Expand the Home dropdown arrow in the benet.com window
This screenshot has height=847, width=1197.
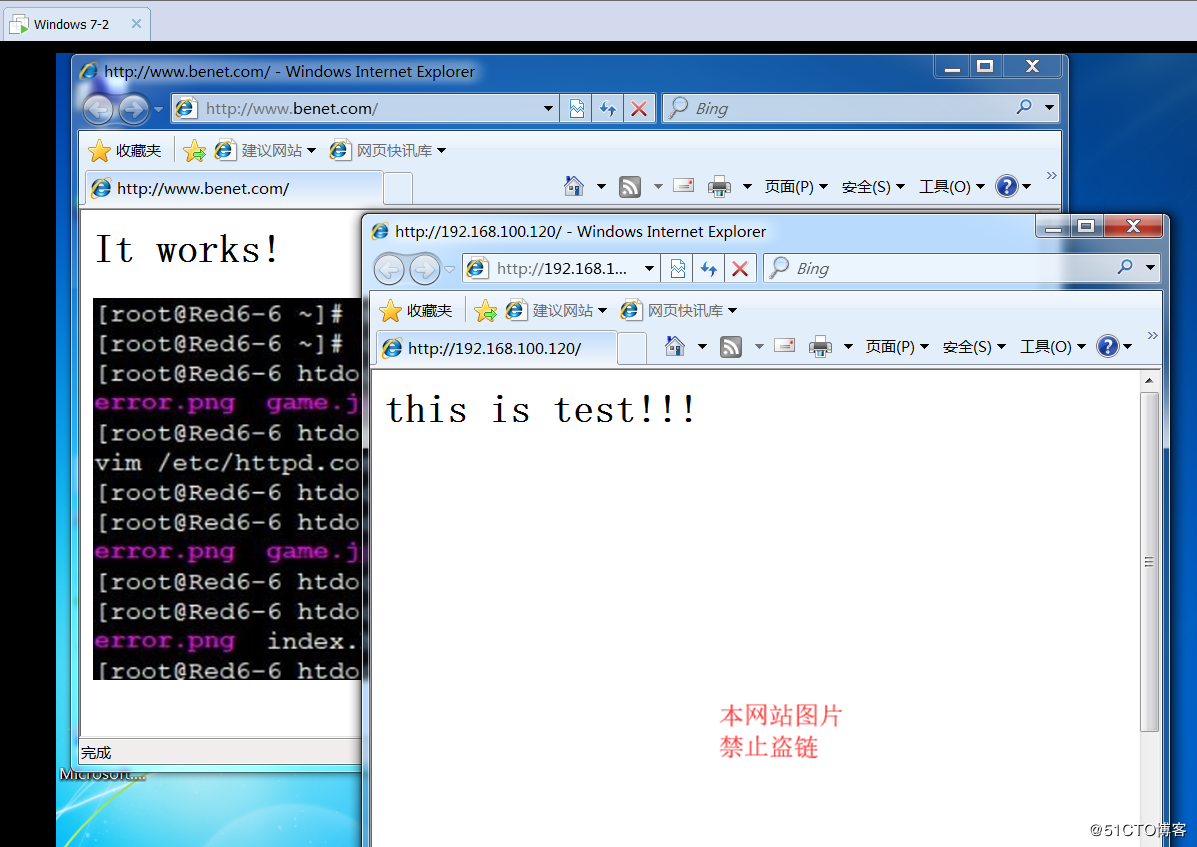(601, 186)
